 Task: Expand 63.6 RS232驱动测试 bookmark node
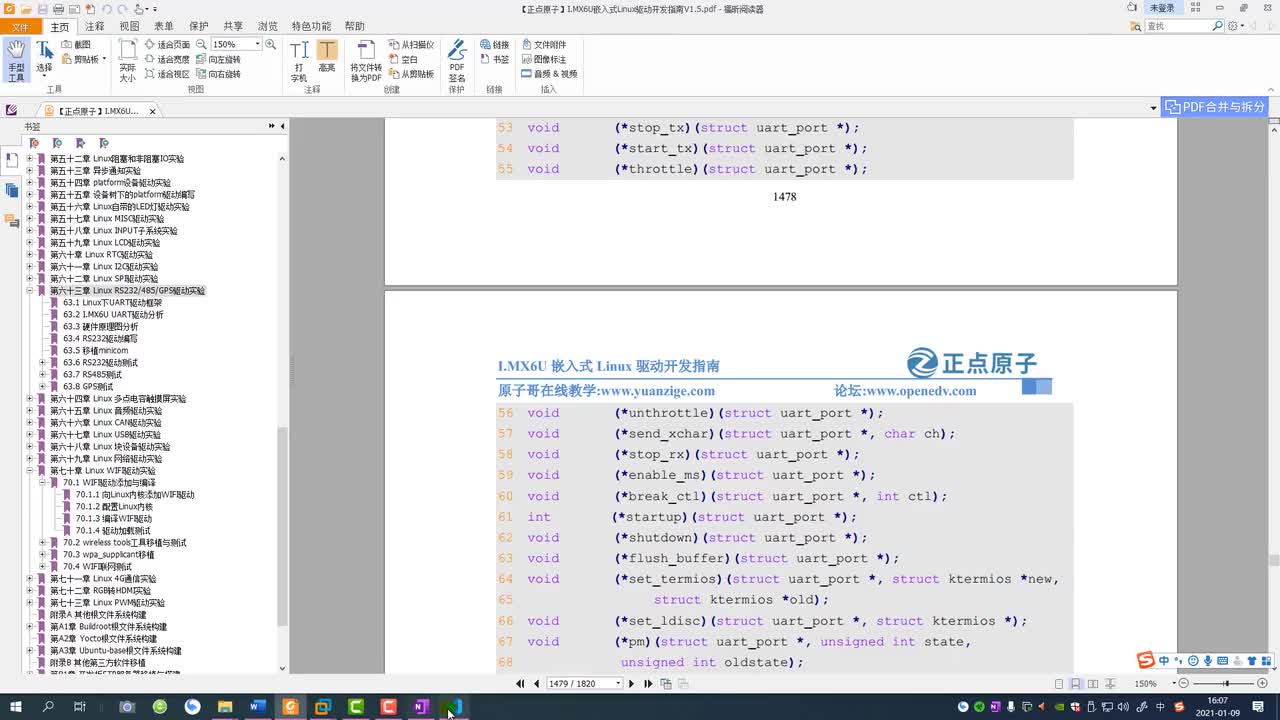[x=42, y=363]
